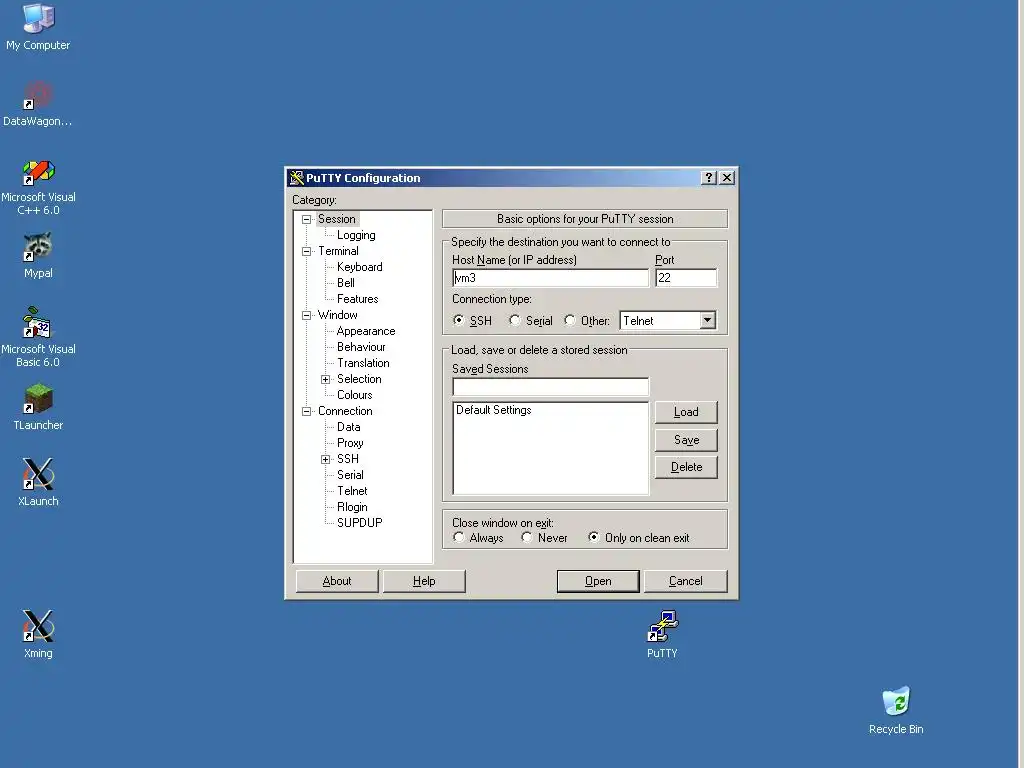
Task: Click the question mark help button in title bar
Action: point(709,178)
